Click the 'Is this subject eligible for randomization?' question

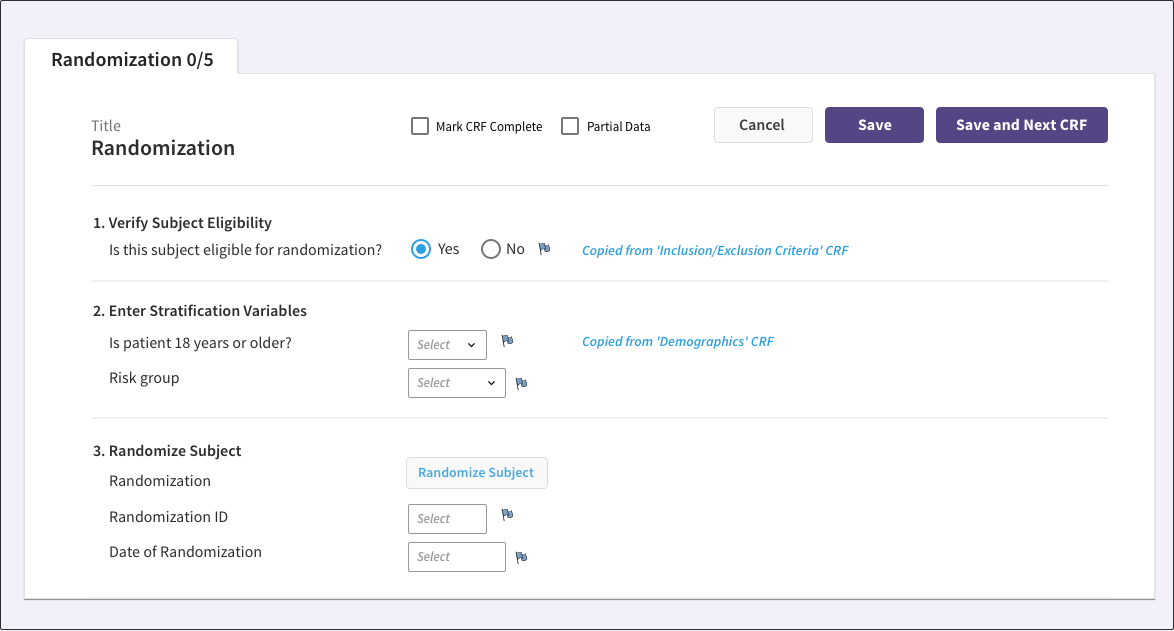point(246,250)
